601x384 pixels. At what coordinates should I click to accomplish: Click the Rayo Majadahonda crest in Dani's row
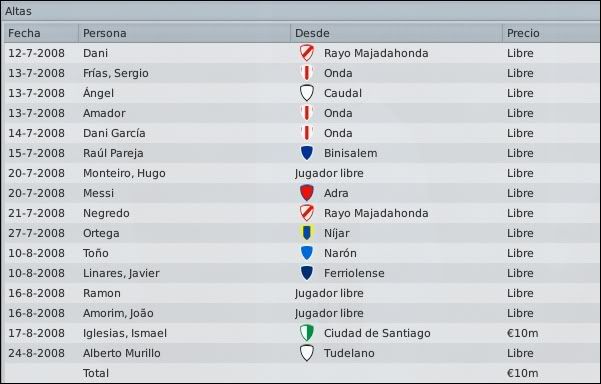(307, 53)
